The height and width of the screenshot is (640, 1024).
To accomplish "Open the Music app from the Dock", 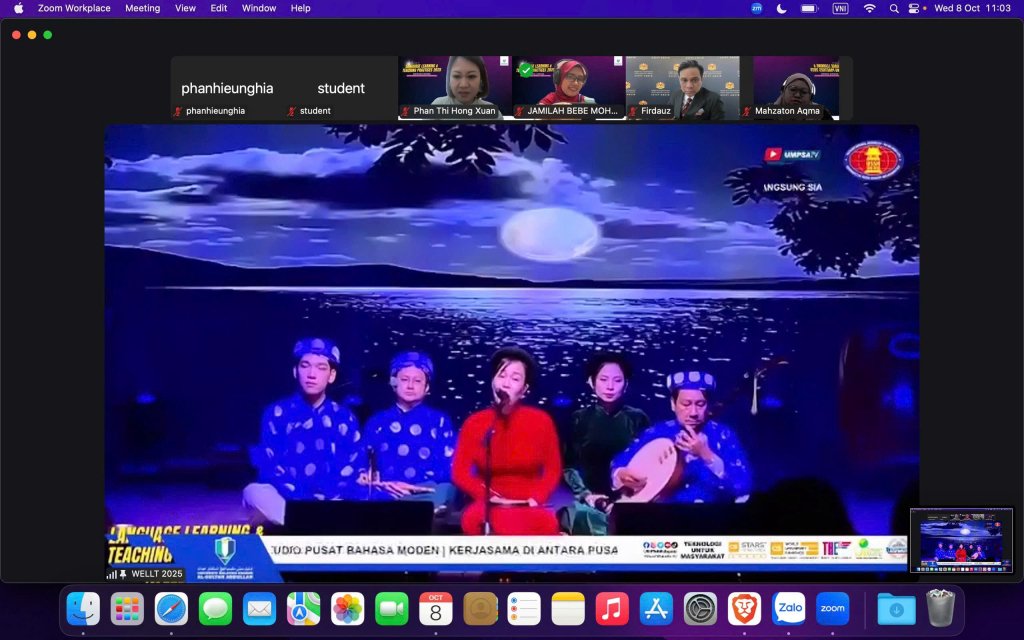I will [612, 609].
